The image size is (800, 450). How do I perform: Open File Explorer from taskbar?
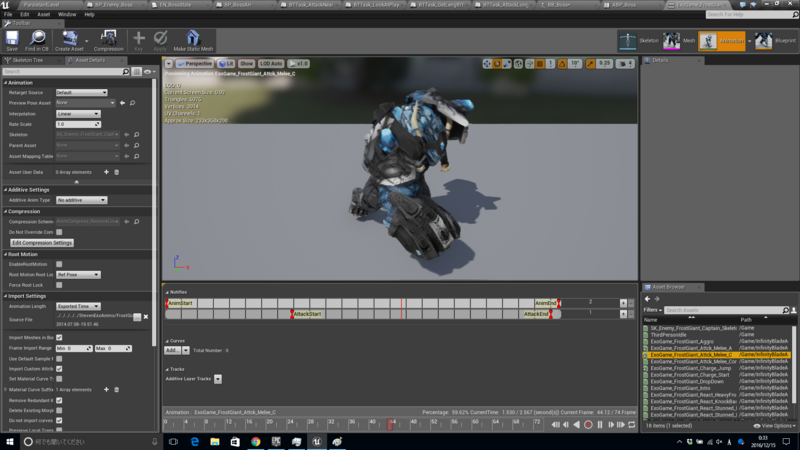click(x=215, y=442)
